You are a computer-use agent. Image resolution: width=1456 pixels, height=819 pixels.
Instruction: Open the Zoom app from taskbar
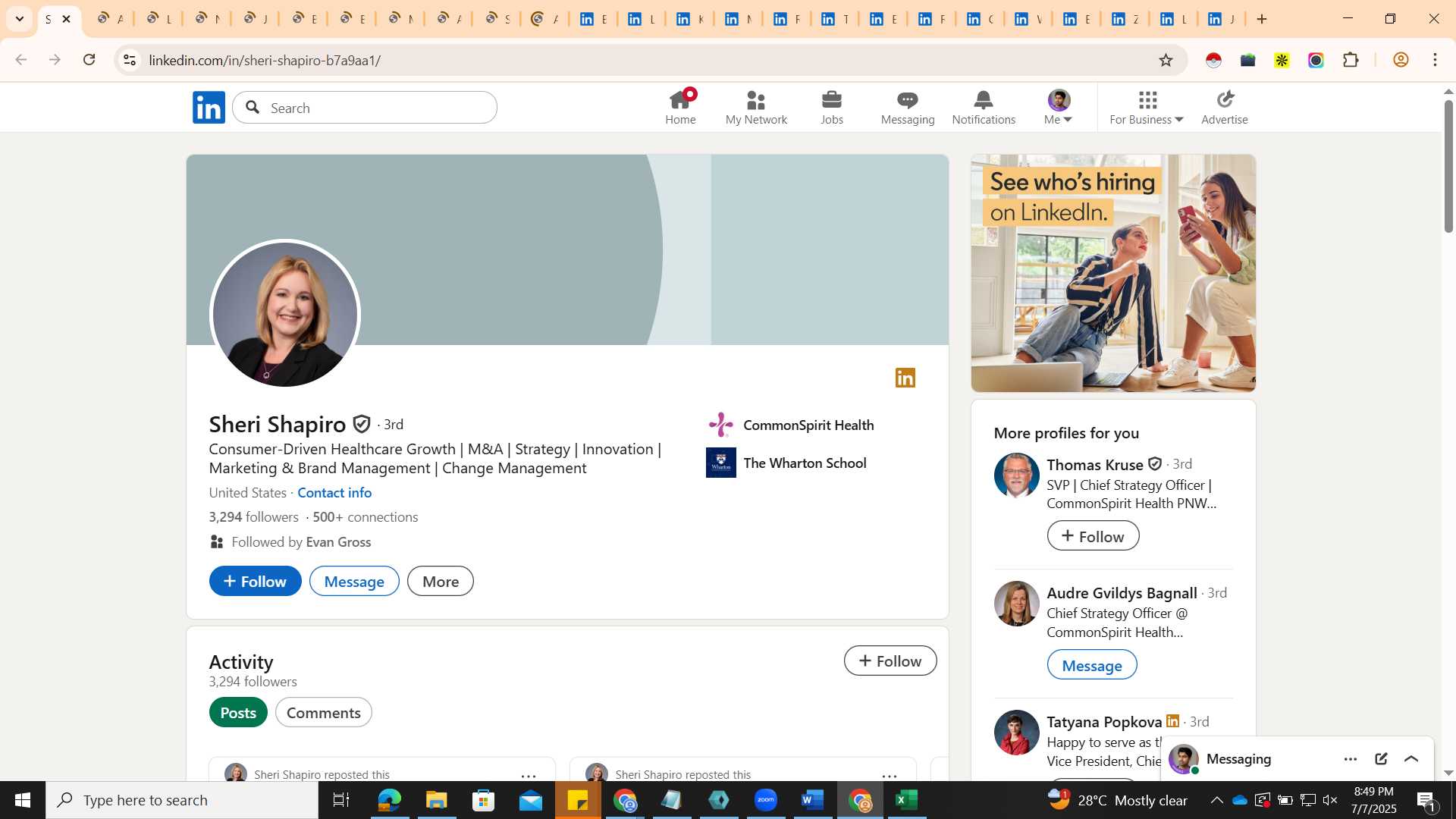pos(766,800)
